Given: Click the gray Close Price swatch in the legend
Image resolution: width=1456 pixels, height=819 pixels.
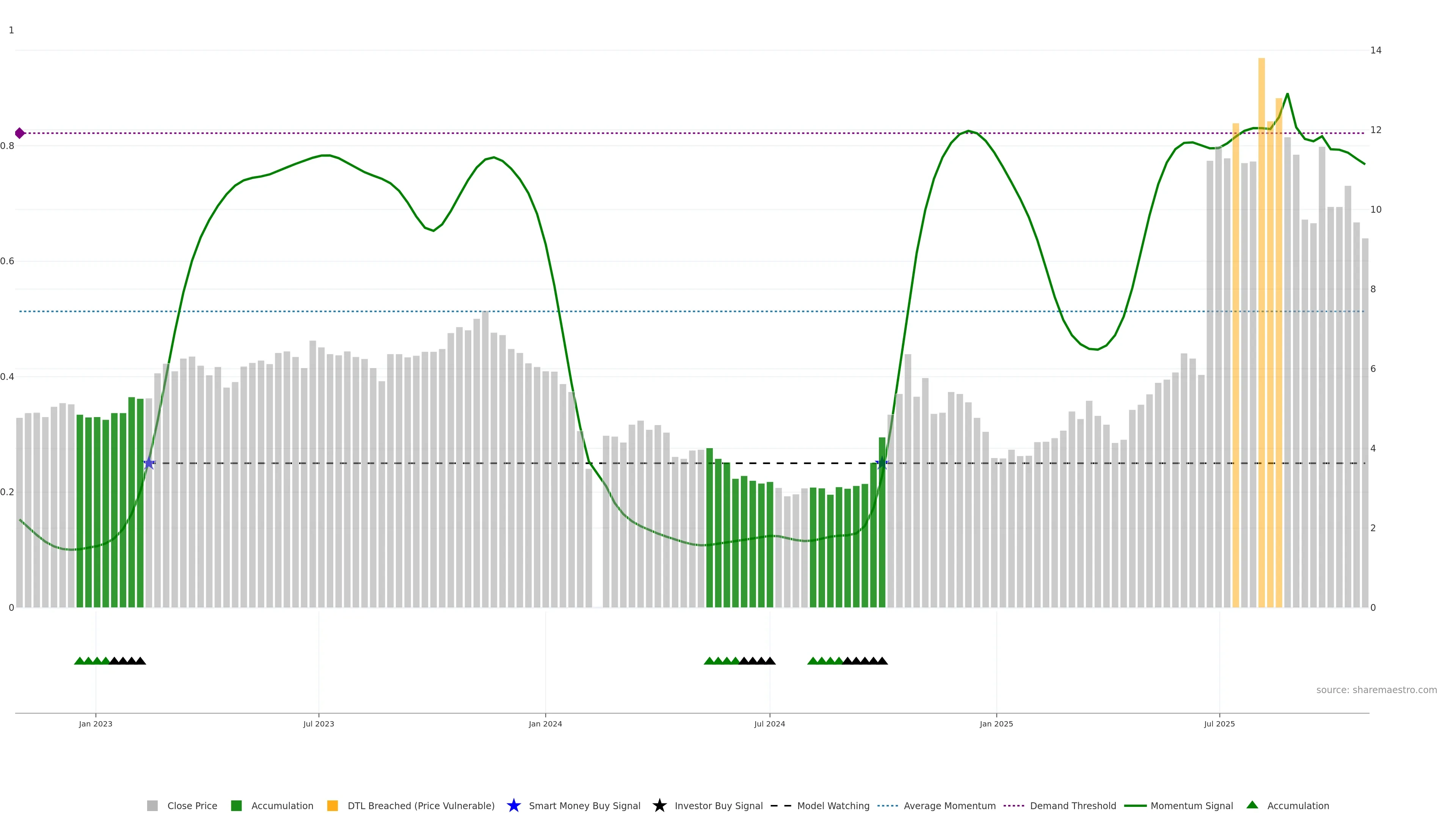Looking at the screenshot, I should point(152,806).
